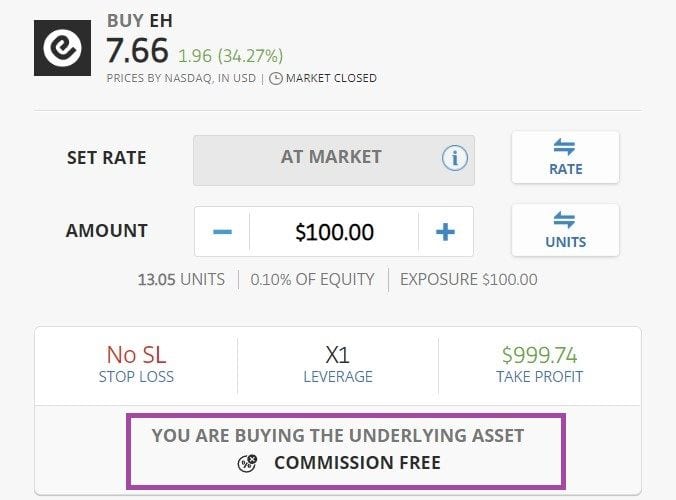This screenshot has width=676, height=500.
Task: Switch amount to Units mode
Action: click(x=565, y=231)
